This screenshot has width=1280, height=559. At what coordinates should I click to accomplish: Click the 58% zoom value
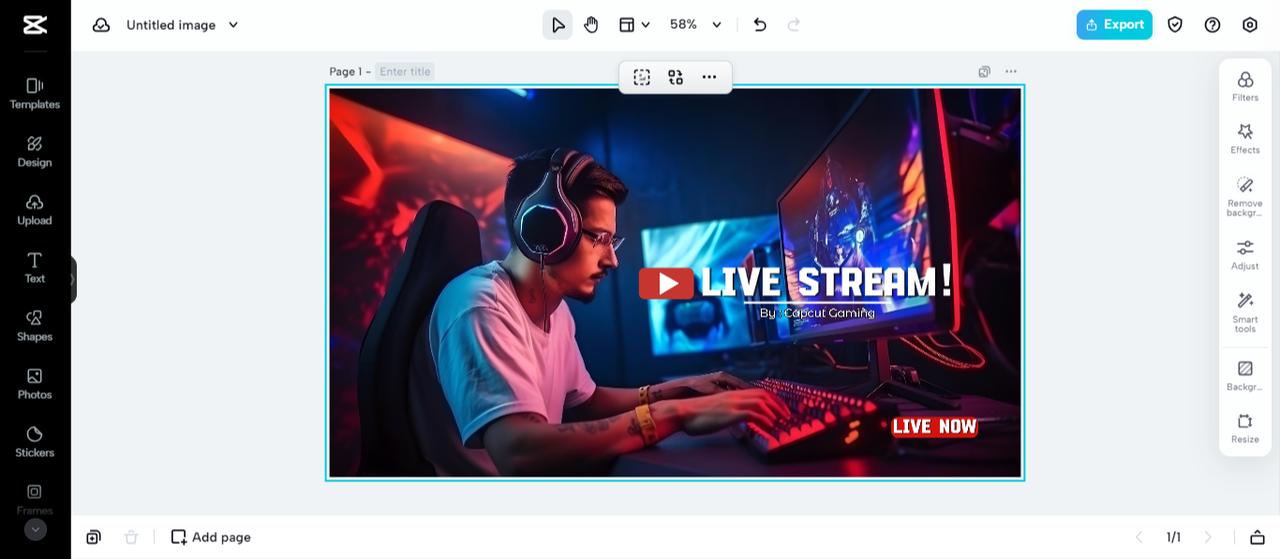click(683, 25)
